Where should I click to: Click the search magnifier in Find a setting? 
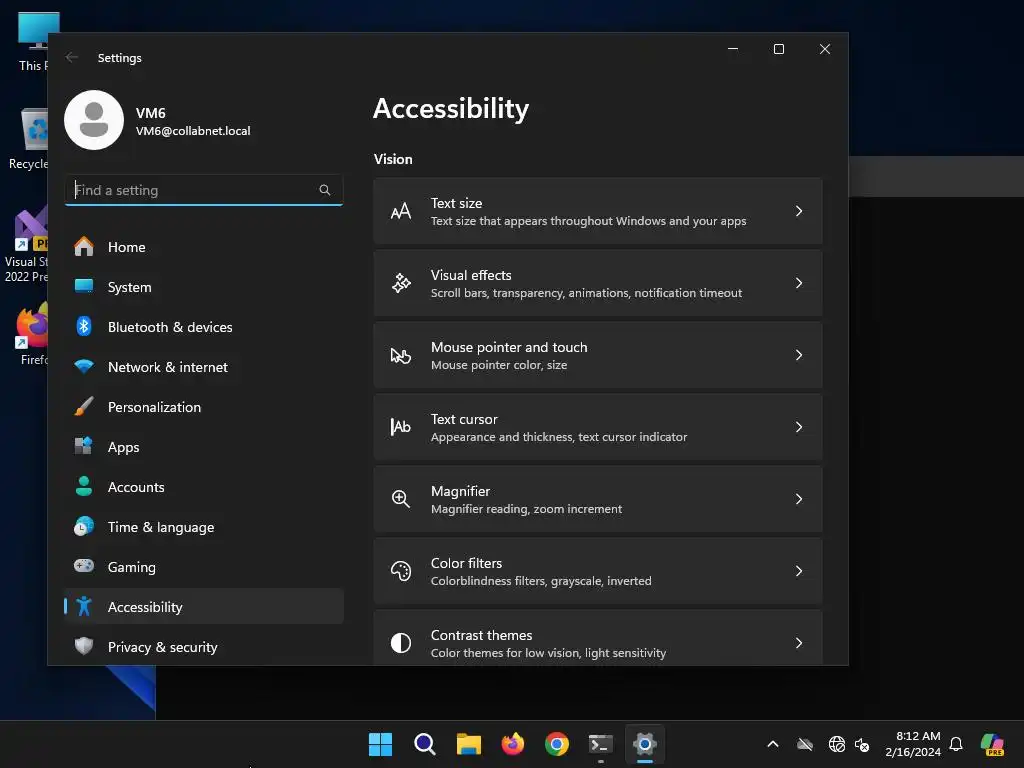click(x=325, y=190)
